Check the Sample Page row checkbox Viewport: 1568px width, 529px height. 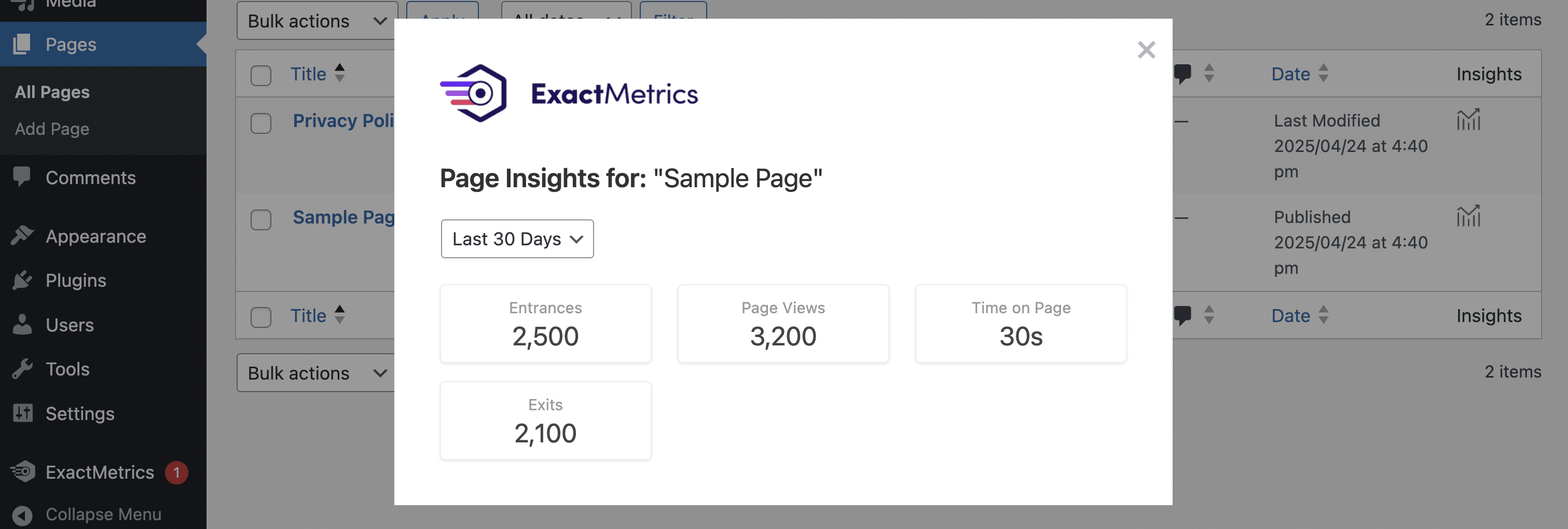pyautogui.click(x=261, y=219)
